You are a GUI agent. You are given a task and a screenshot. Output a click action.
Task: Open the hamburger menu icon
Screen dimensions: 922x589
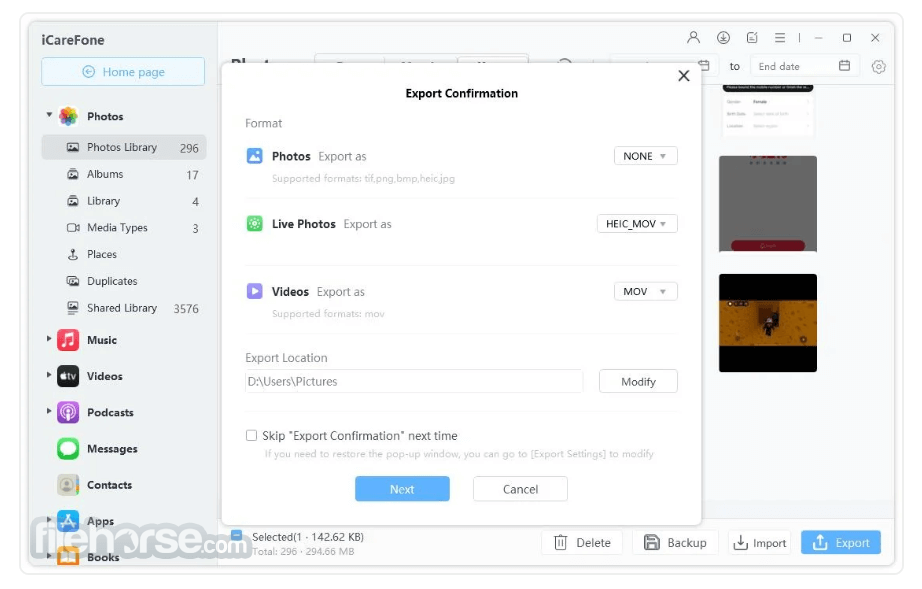pos(780,38)
